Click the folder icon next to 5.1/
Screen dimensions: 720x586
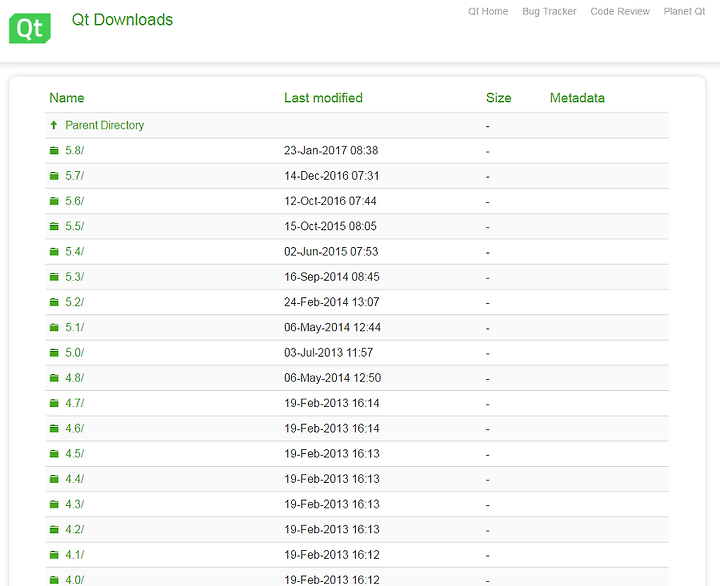click(x=54, y=327)
